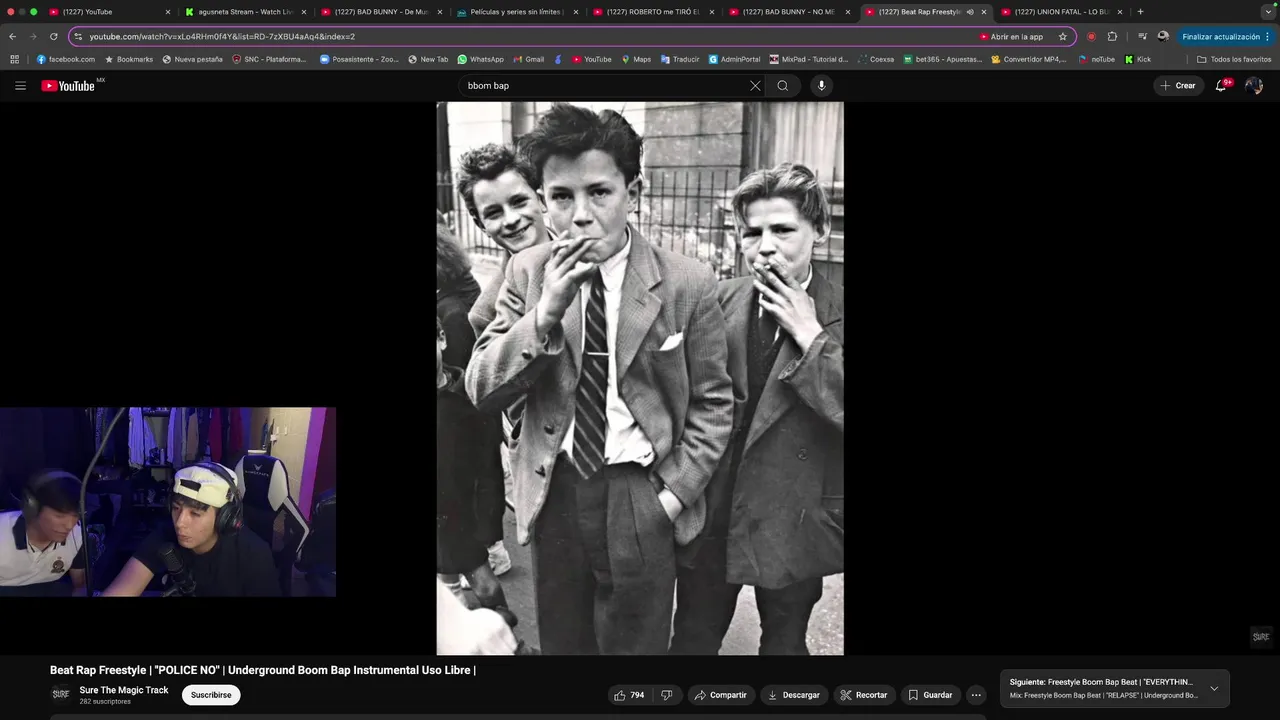Open facebook.com bookmark

(x=66, y=59)
